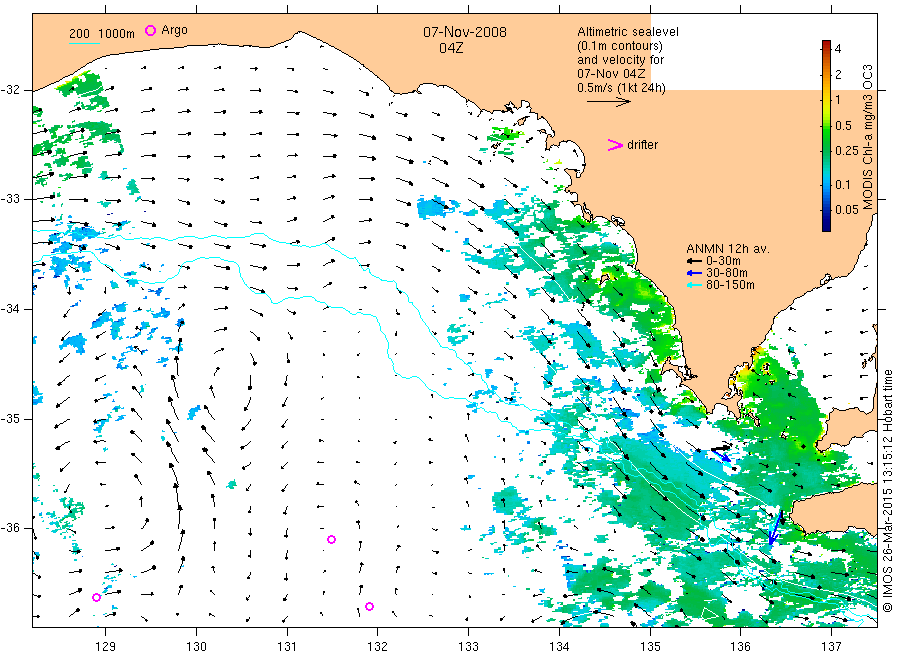Screen dimensions: 900x660
Task: Click the cyan 80-150m ANMN arrow
Action: (x=695, y=285)
